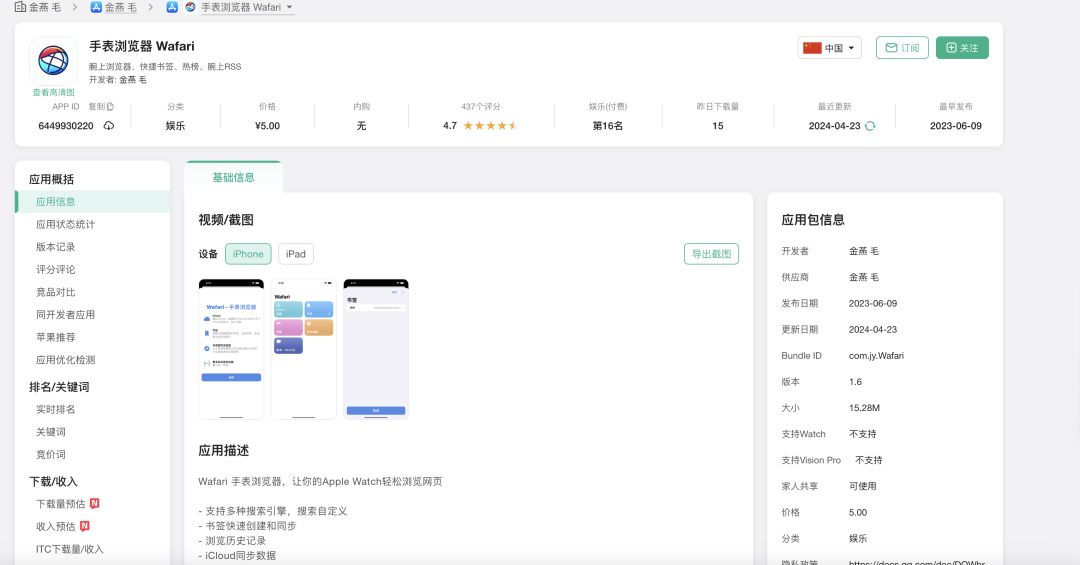Click developer name 金燕 毛 under app title
This screenshot has width=1080, height=565.
pos(133,80)
